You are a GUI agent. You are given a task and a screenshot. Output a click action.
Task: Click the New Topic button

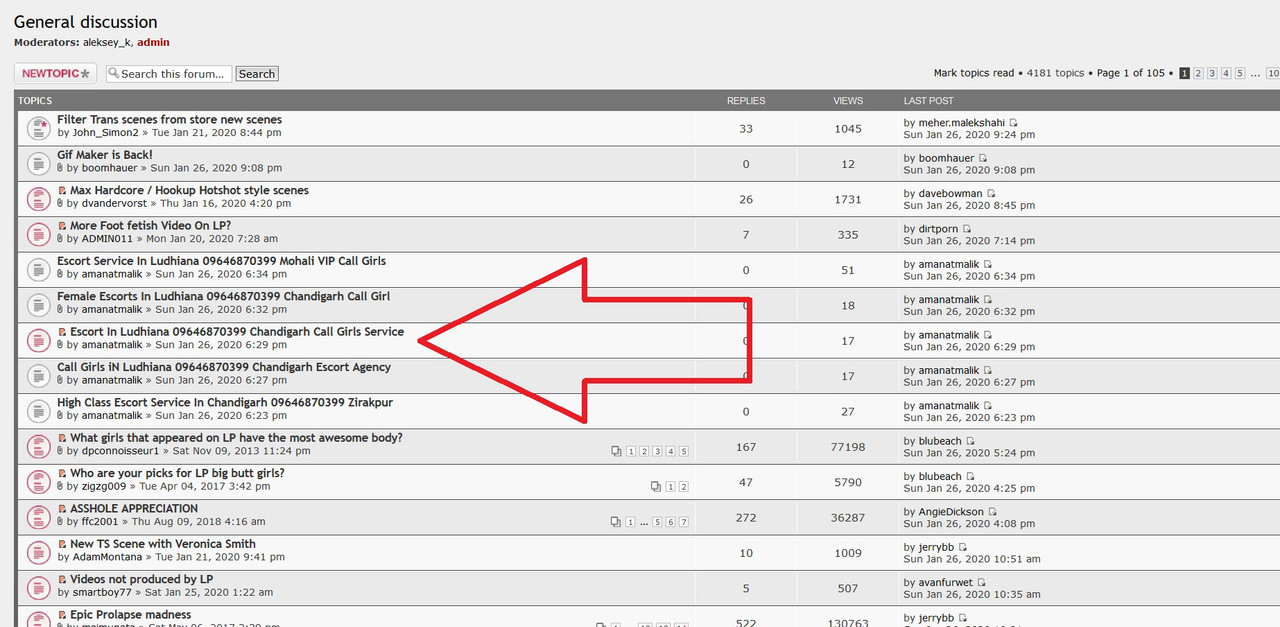click(x=55, y=73)
